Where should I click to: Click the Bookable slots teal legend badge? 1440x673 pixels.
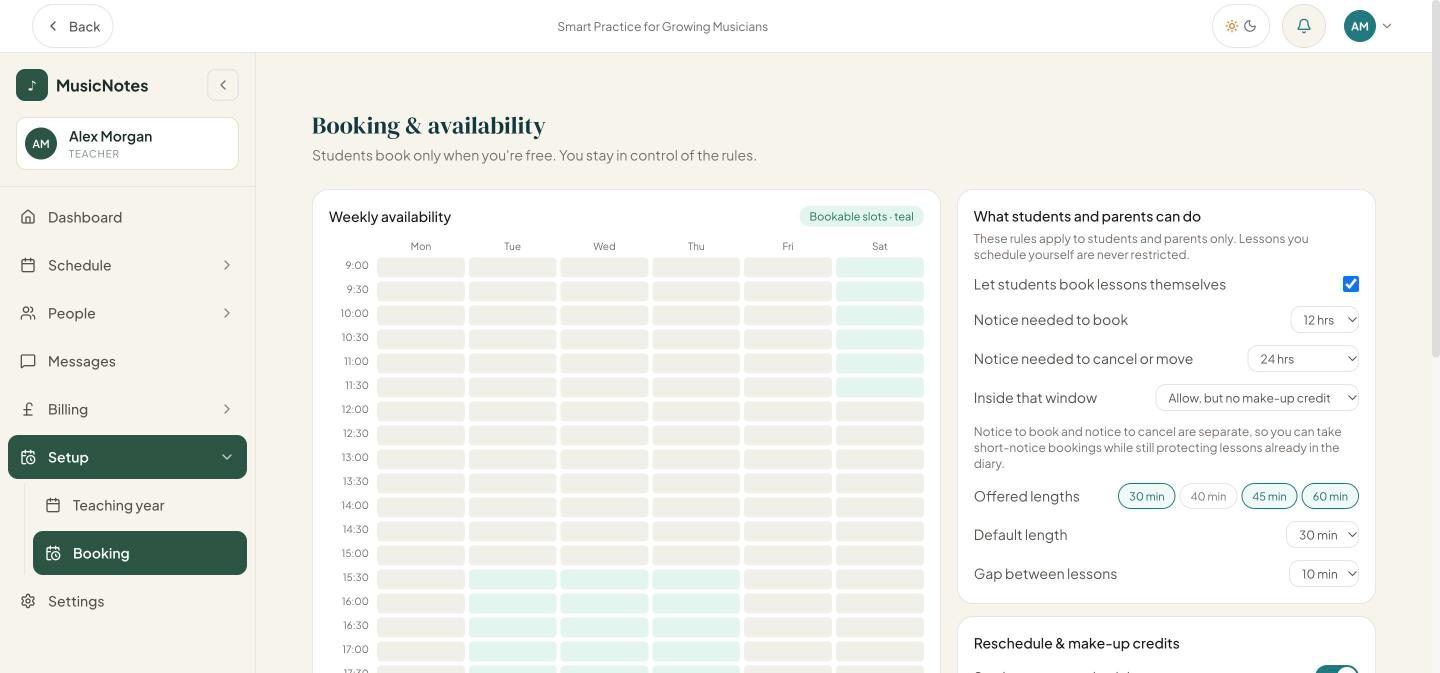pos(861,217)
